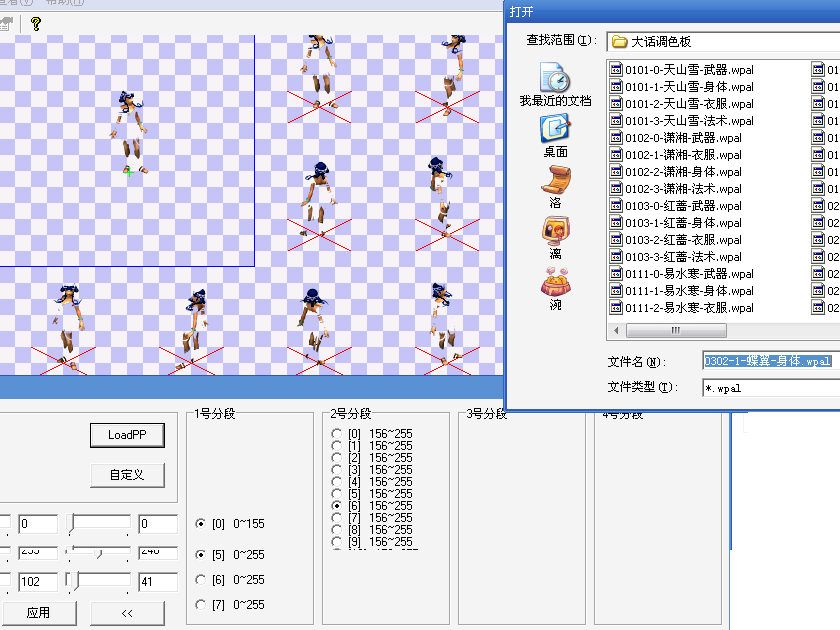Click file icon of 0101-1-天山雪-身体.wpal
The image size is (840, 630).
coord(616,87)
